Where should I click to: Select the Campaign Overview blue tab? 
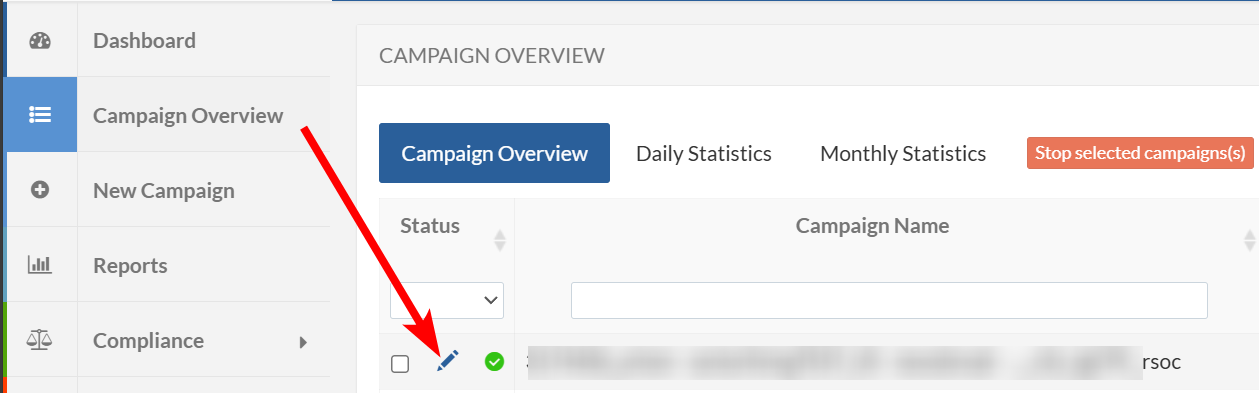pyautogui.click(x=494, y=153)
